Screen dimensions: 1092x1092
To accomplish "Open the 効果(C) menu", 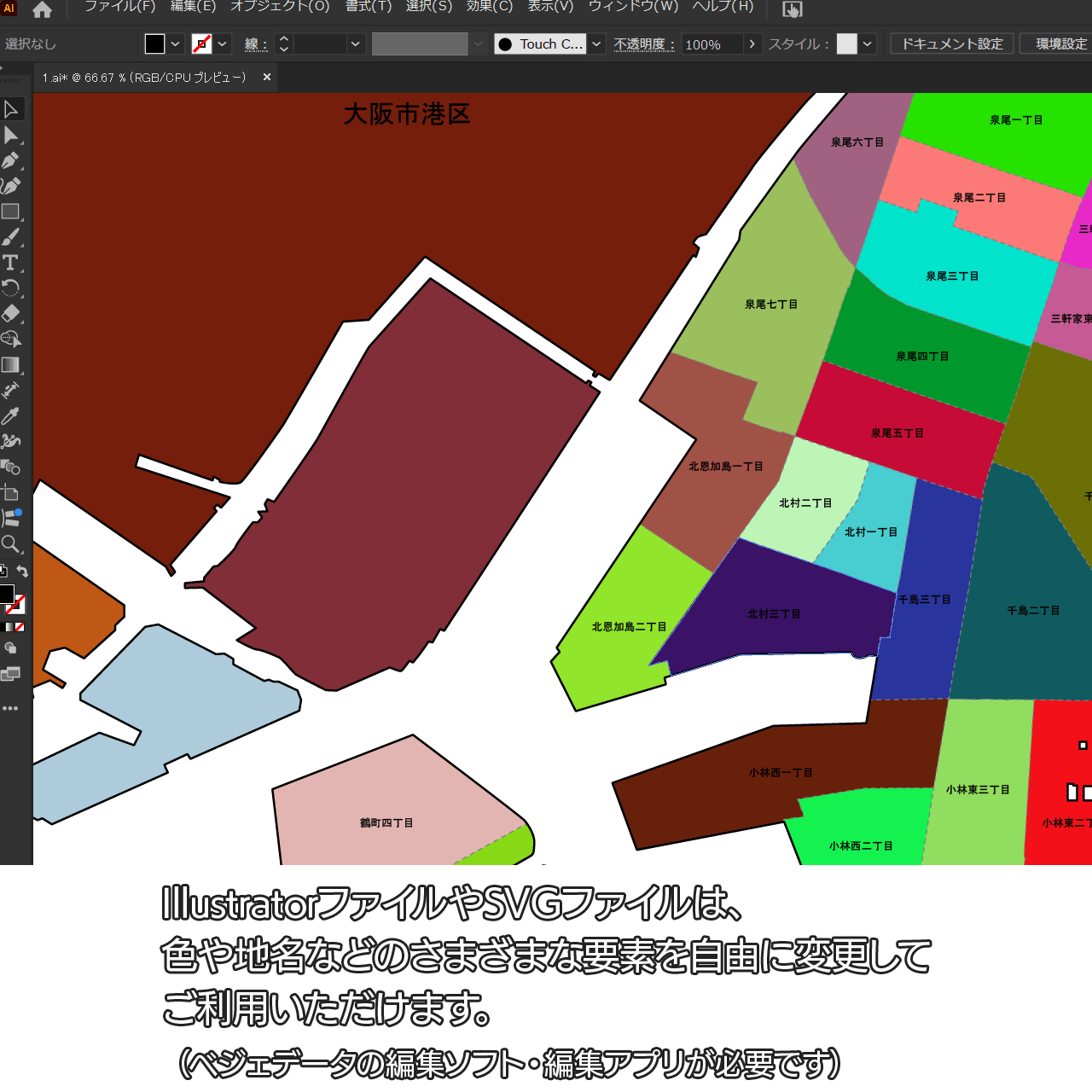I will (490, 7).
